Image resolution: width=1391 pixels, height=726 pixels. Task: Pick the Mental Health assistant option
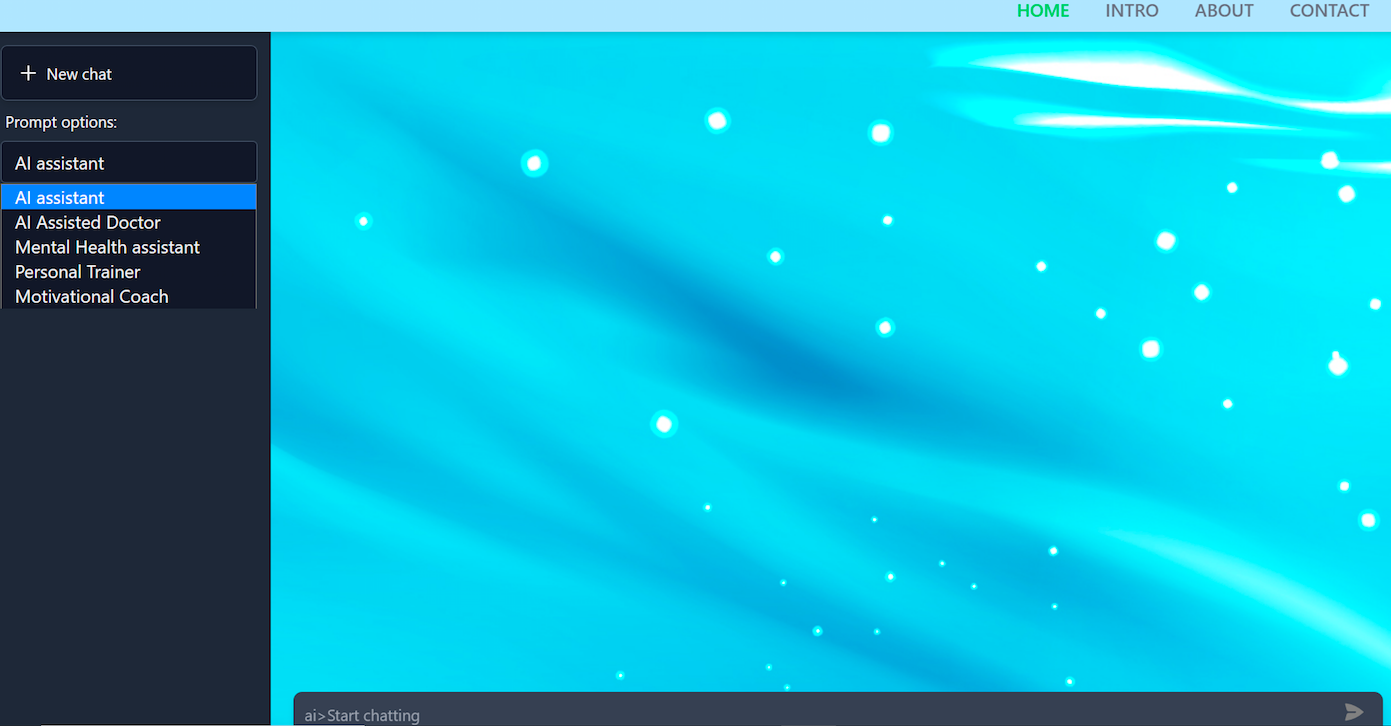[x=107, y=247]
